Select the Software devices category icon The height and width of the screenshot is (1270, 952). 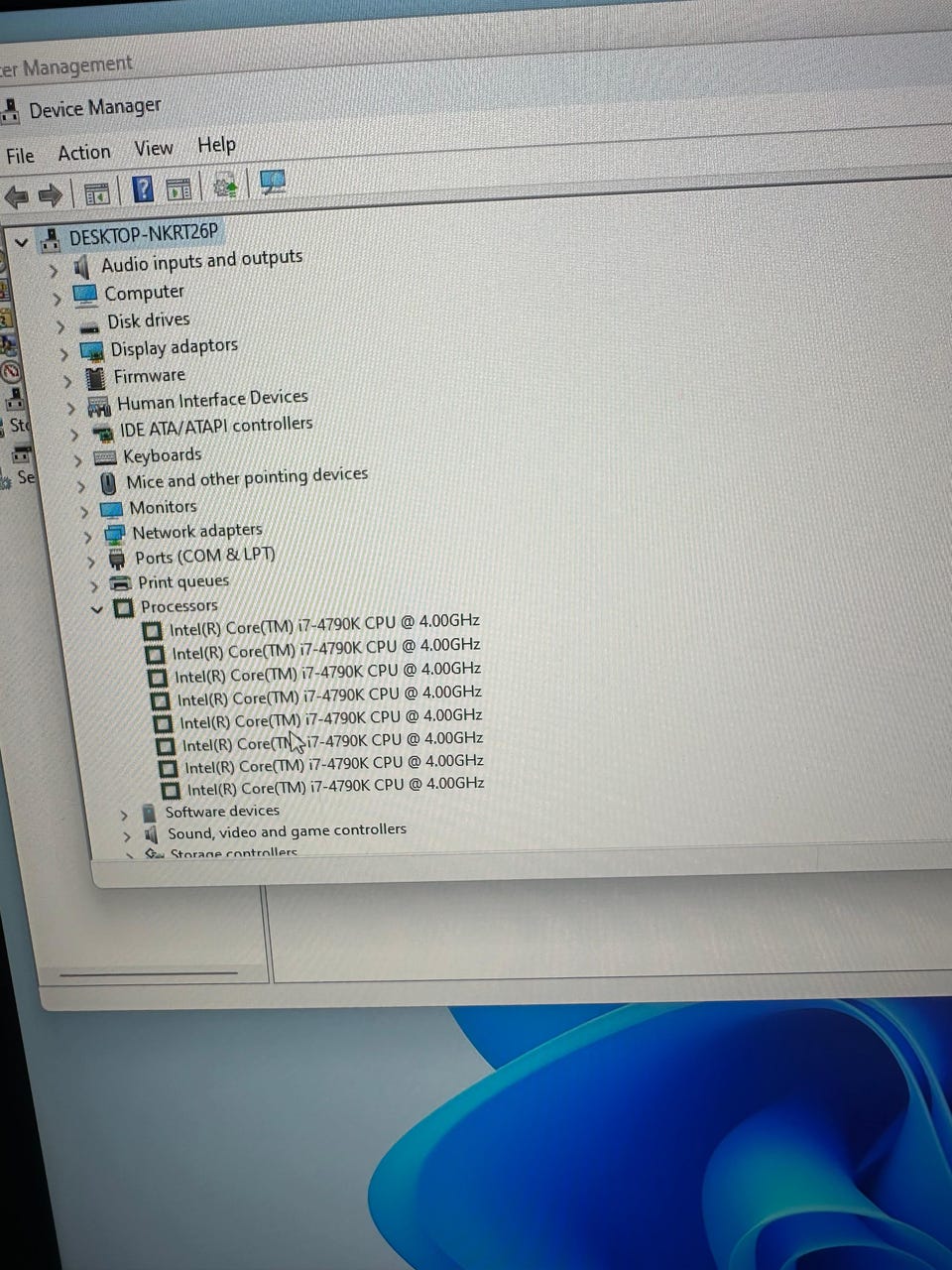[x=149, y=813]
